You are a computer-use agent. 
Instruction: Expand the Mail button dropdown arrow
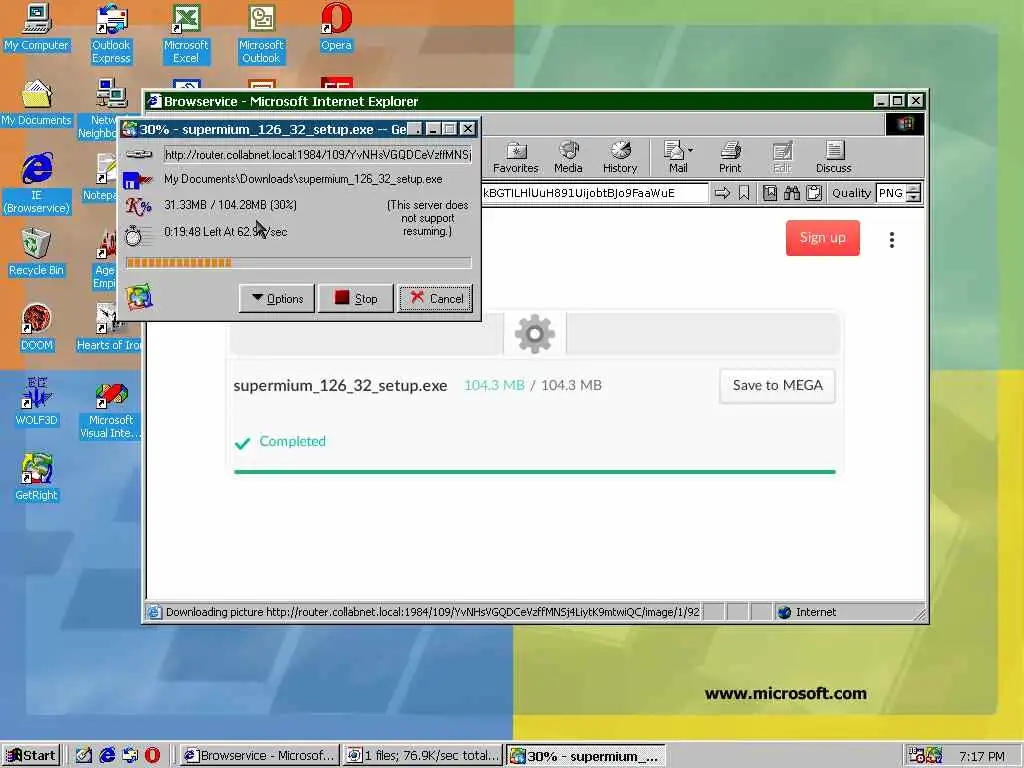point(690,151)
